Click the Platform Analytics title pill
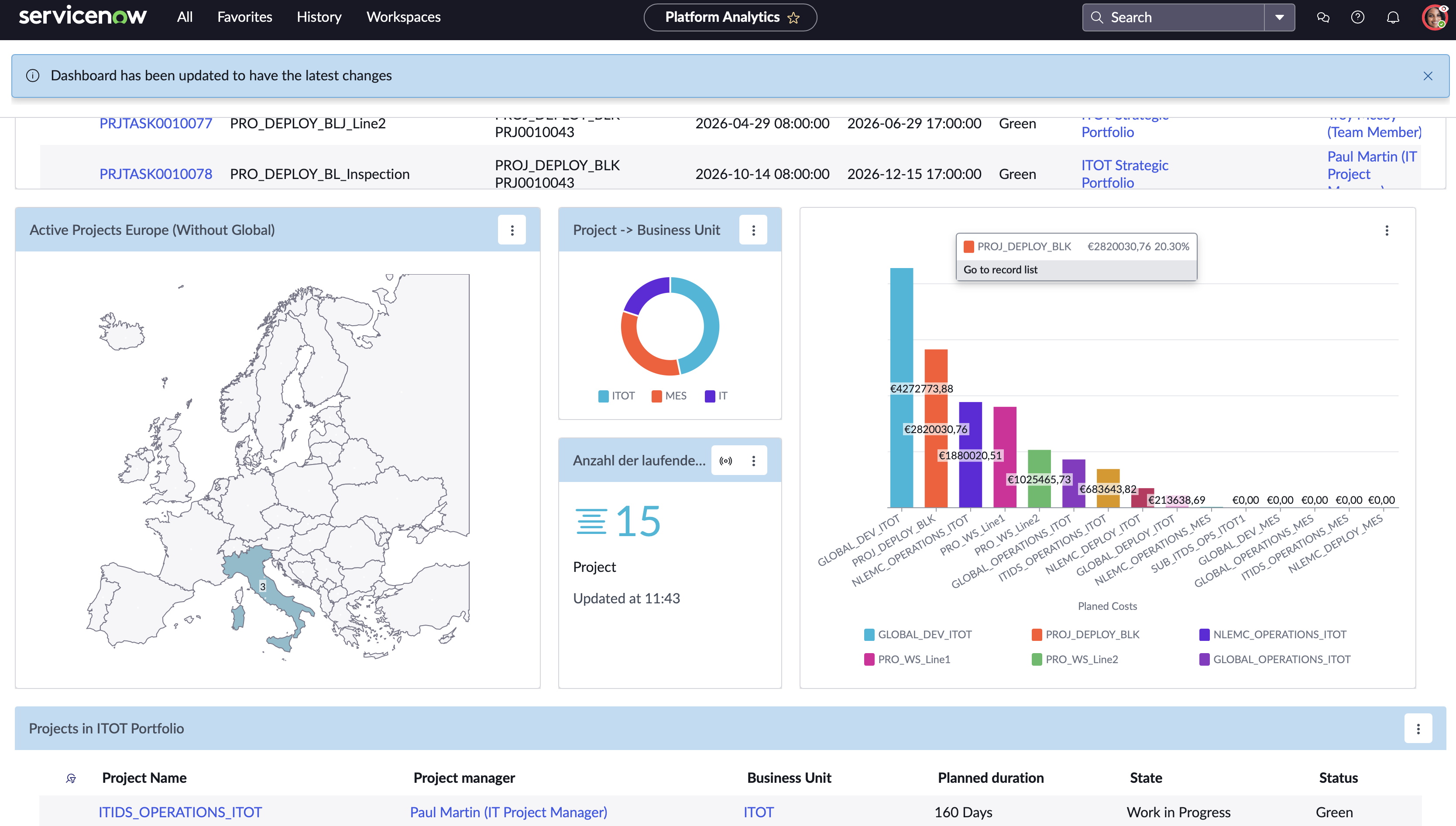Image resolution: width=1456 pixels, height=826 pixels. [x=730, y=17]
